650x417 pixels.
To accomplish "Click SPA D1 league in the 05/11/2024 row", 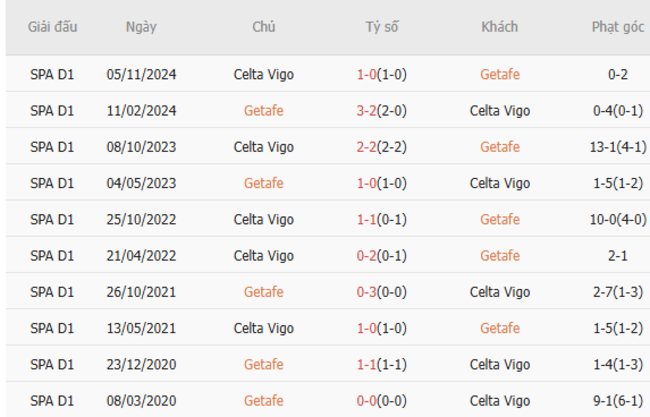I will [52, 74].
